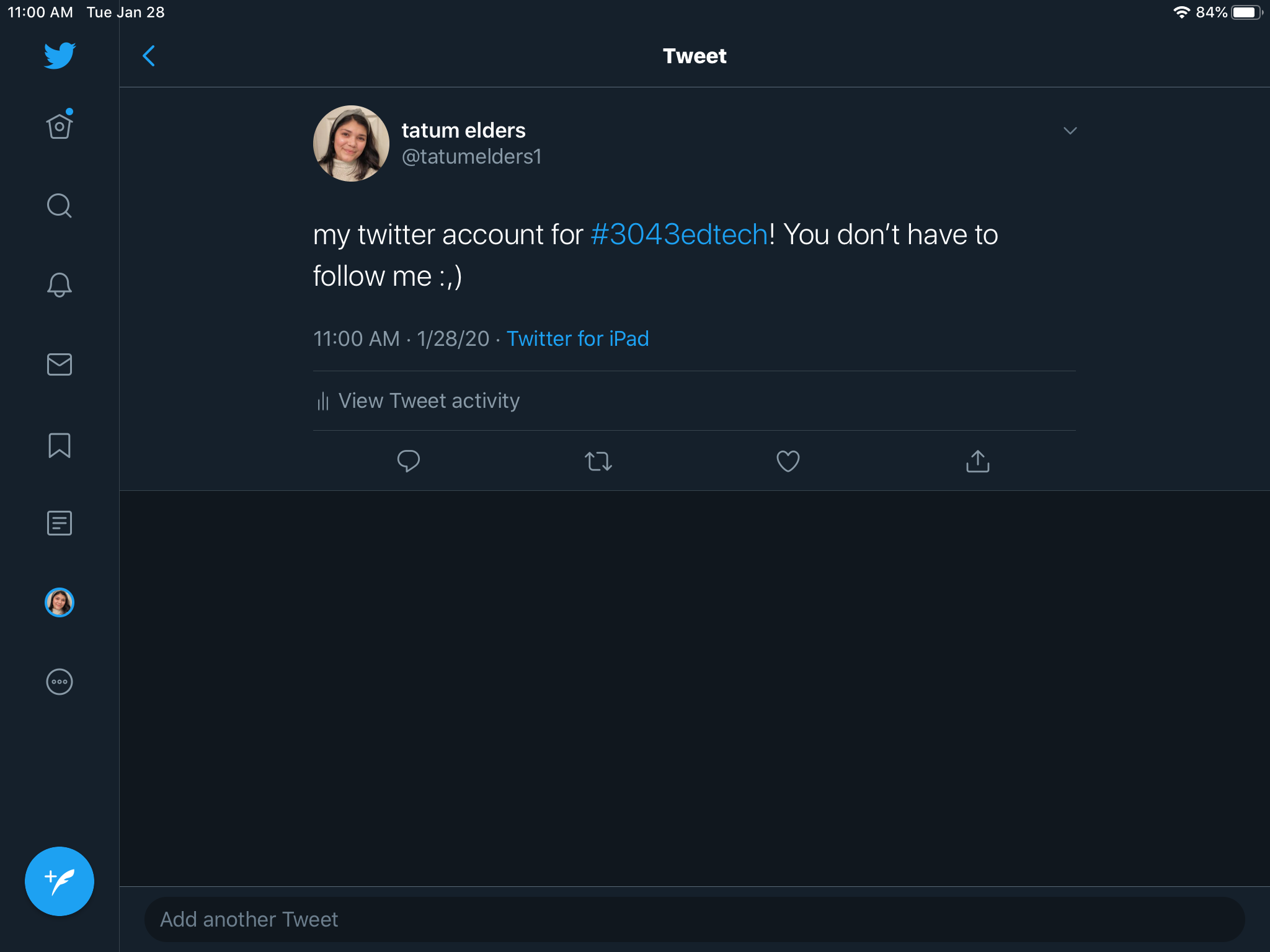The image size is (1270, 952).
Task: Share the tweet via share icon
Action: 977,461
